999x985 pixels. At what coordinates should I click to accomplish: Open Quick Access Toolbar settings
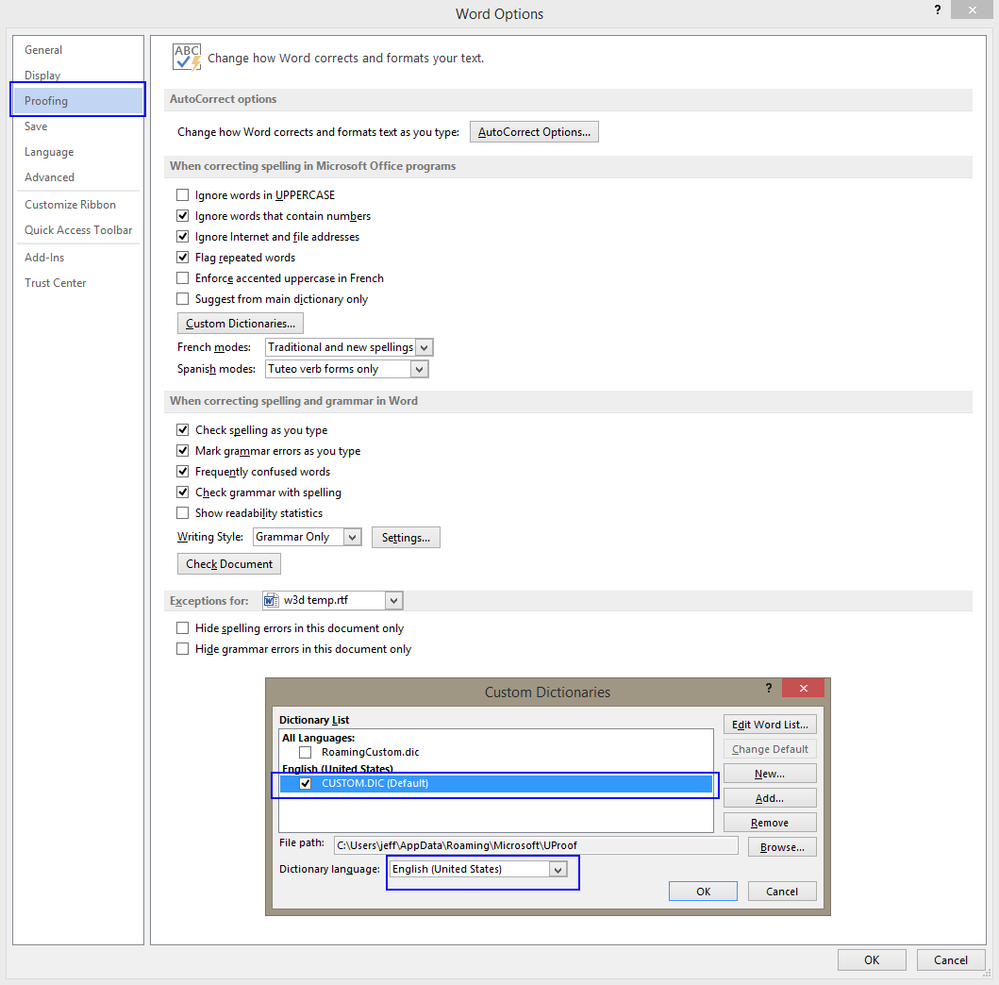click(x=78, y=230)
